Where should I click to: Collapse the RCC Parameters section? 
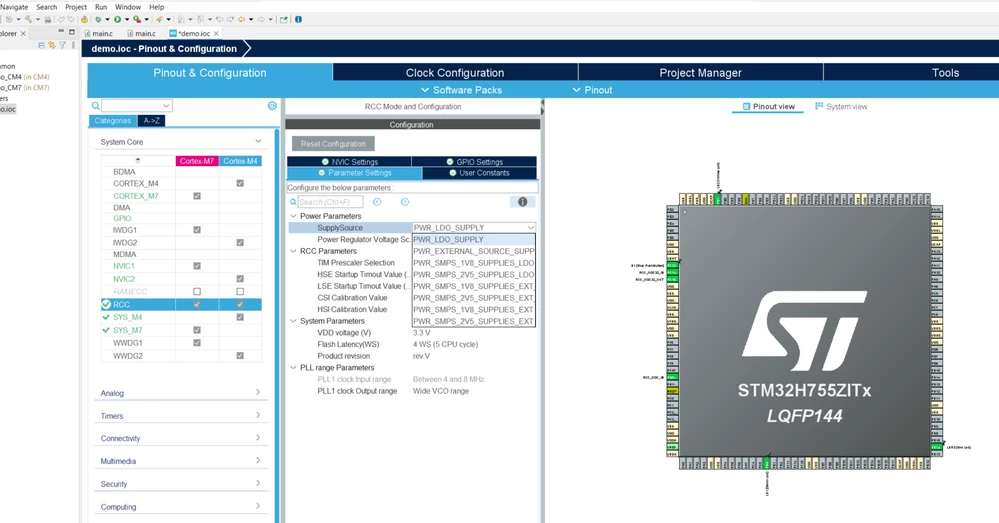click(x=293, y=251)
